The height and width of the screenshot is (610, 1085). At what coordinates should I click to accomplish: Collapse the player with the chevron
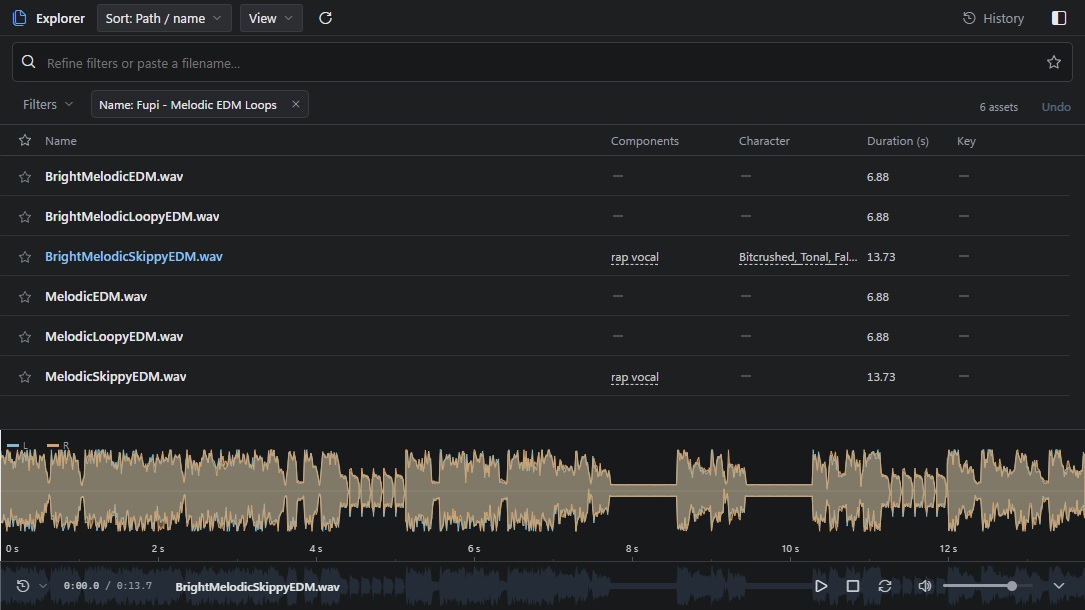coord(1059,586)
